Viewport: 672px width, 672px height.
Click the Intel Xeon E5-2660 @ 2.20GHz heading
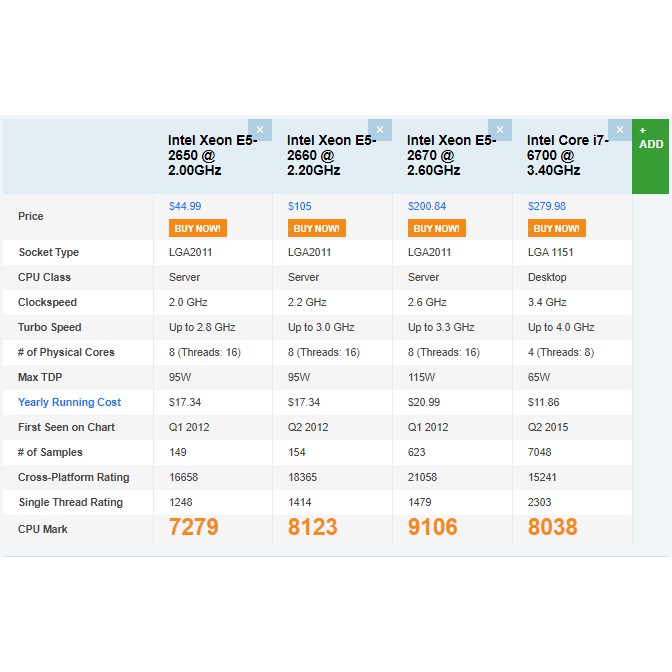tap(331, 155)
